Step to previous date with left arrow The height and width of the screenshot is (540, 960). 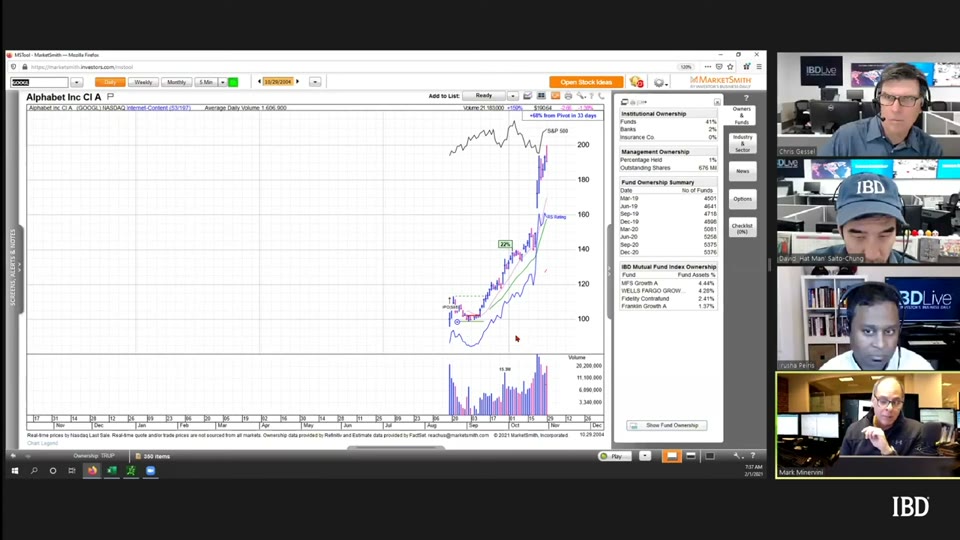click(259, 81)
